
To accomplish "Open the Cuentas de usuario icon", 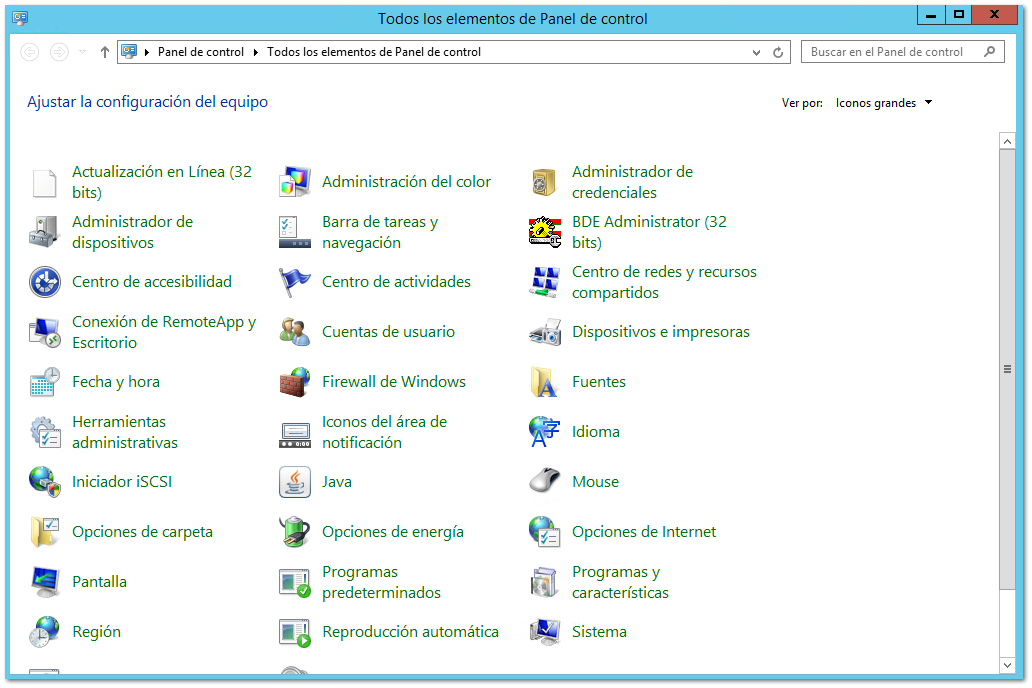I will pos(295,332).
